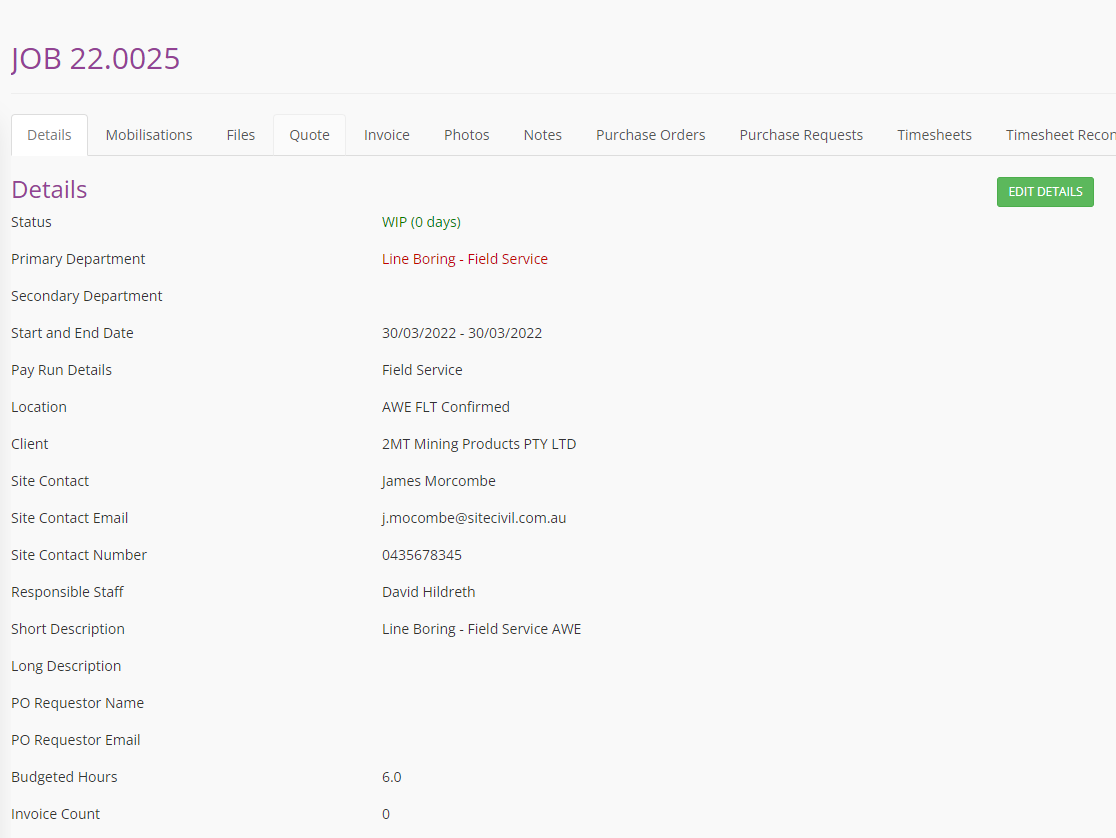Click the site contact name James Morcombe
This screenshot has width=1116, height=838.
(x=439, y=481)
